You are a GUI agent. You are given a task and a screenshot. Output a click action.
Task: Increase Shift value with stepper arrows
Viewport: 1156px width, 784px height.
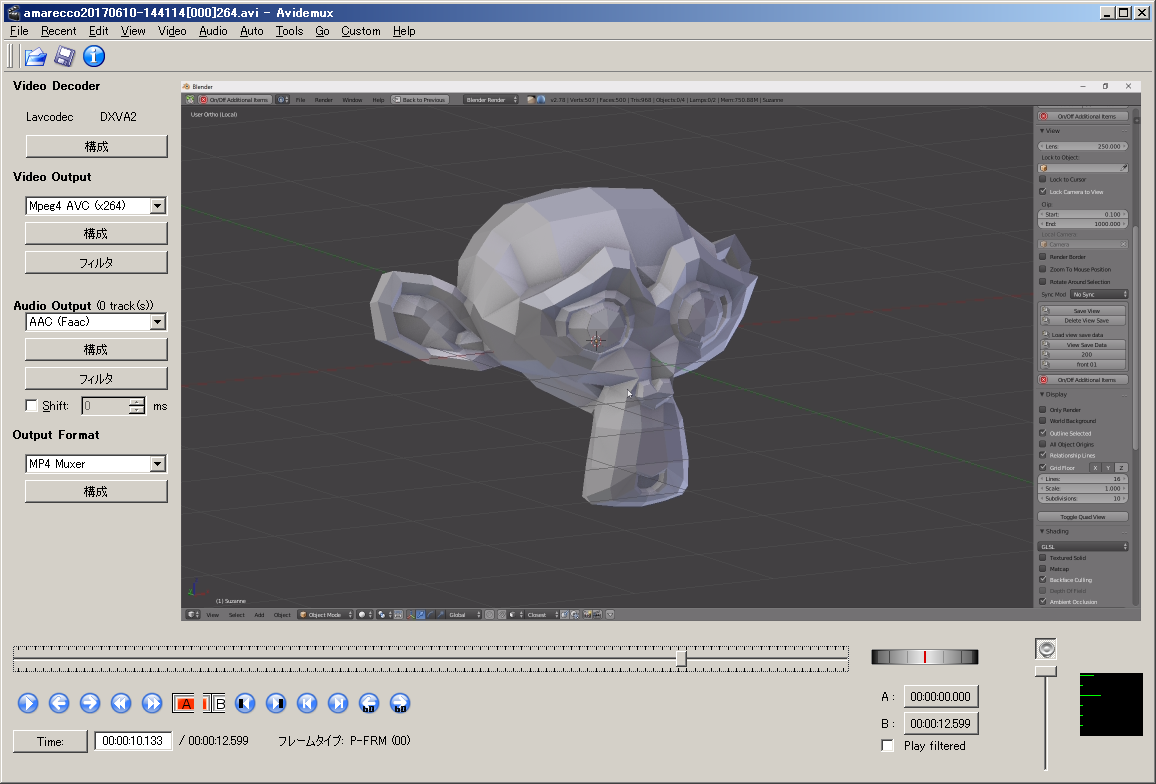(x=137, y=402)
